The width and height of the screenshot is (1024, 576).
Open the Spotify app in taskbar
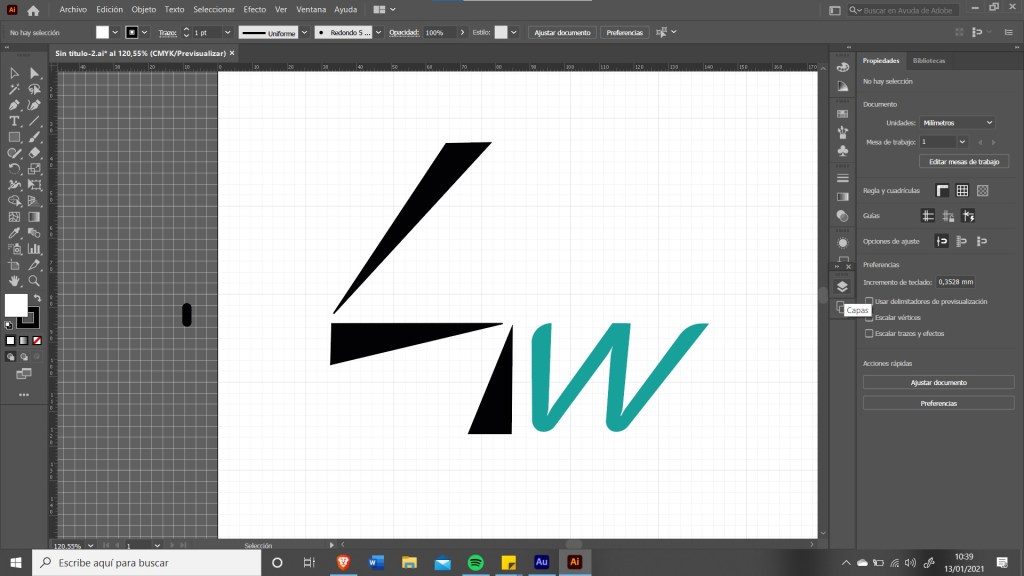[475, 562]
